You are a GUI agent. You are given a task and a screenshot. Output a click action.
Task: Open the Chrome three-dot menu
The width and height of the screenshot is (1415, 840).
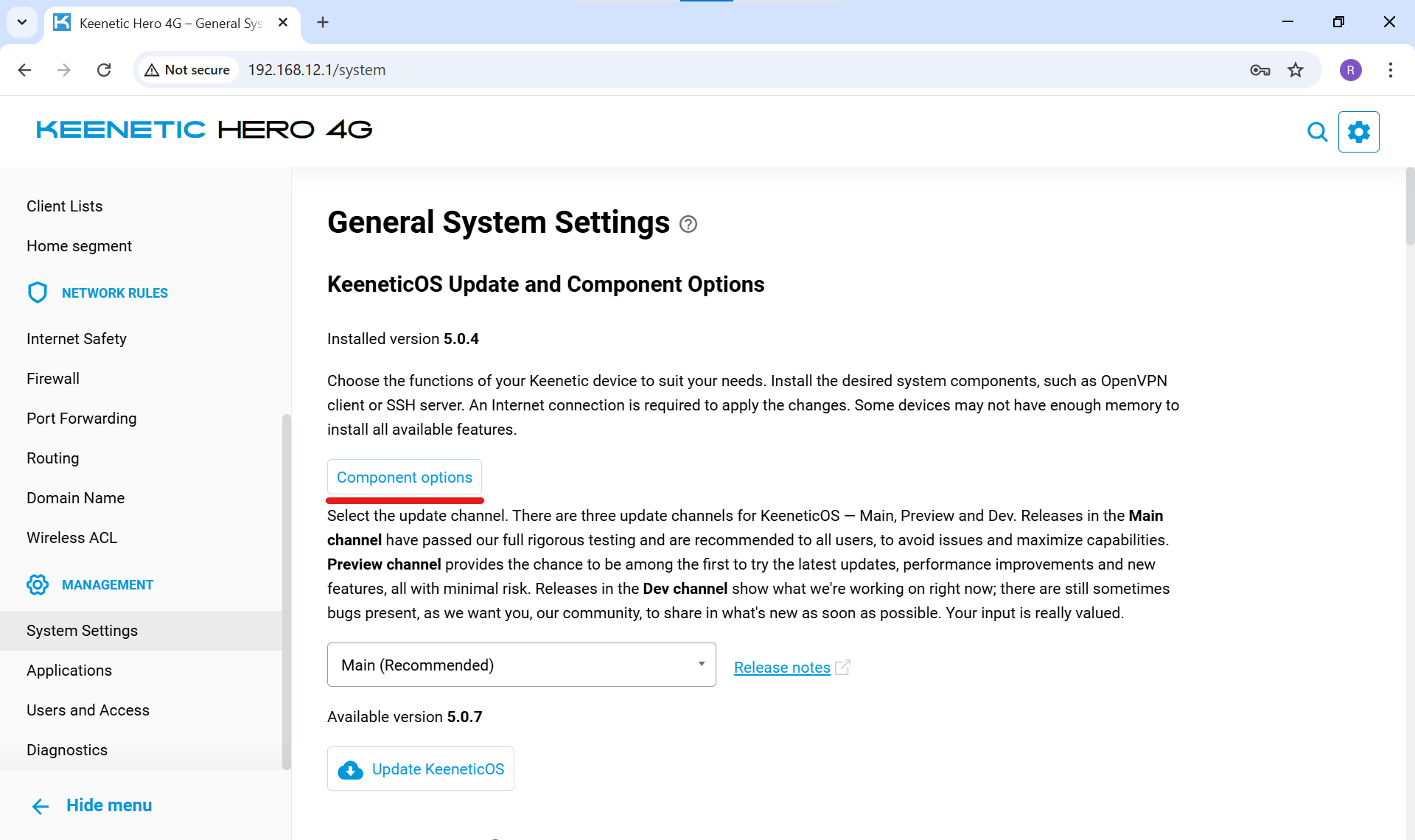pos(1390,70)
